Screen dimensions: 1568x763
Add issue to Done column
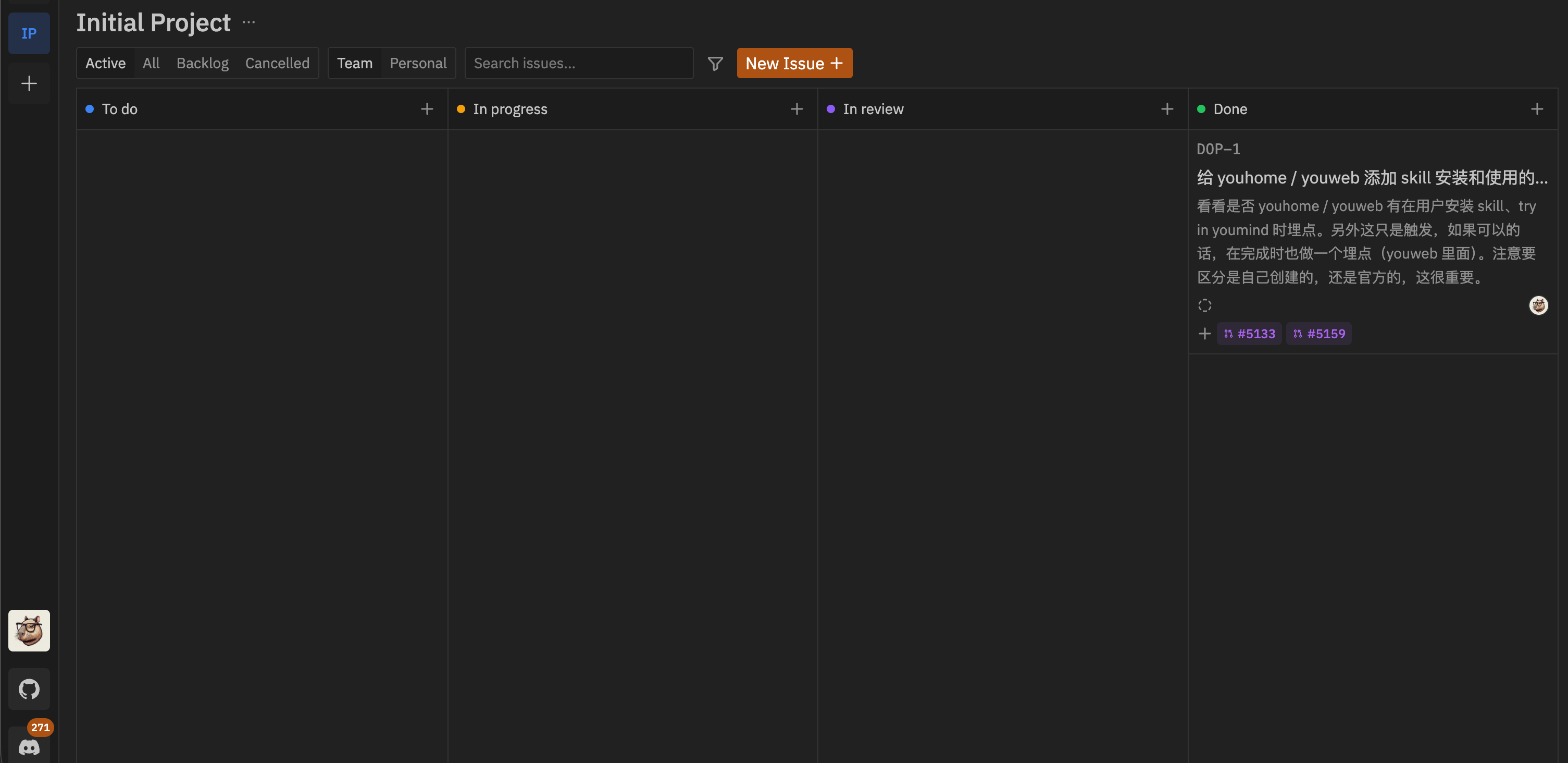(x=1536, y=109)
